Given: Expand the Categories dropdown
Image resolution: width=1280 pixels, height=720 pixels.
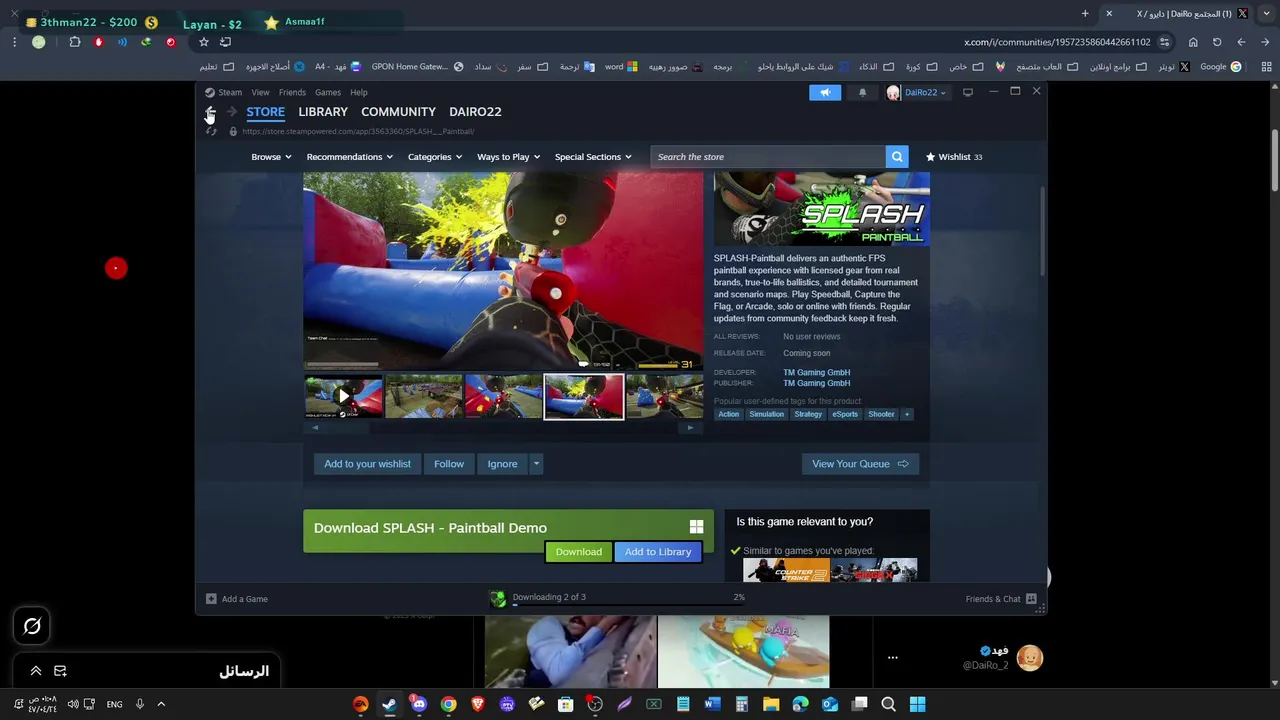Looking at the screenshot, I should coord(435,157).
